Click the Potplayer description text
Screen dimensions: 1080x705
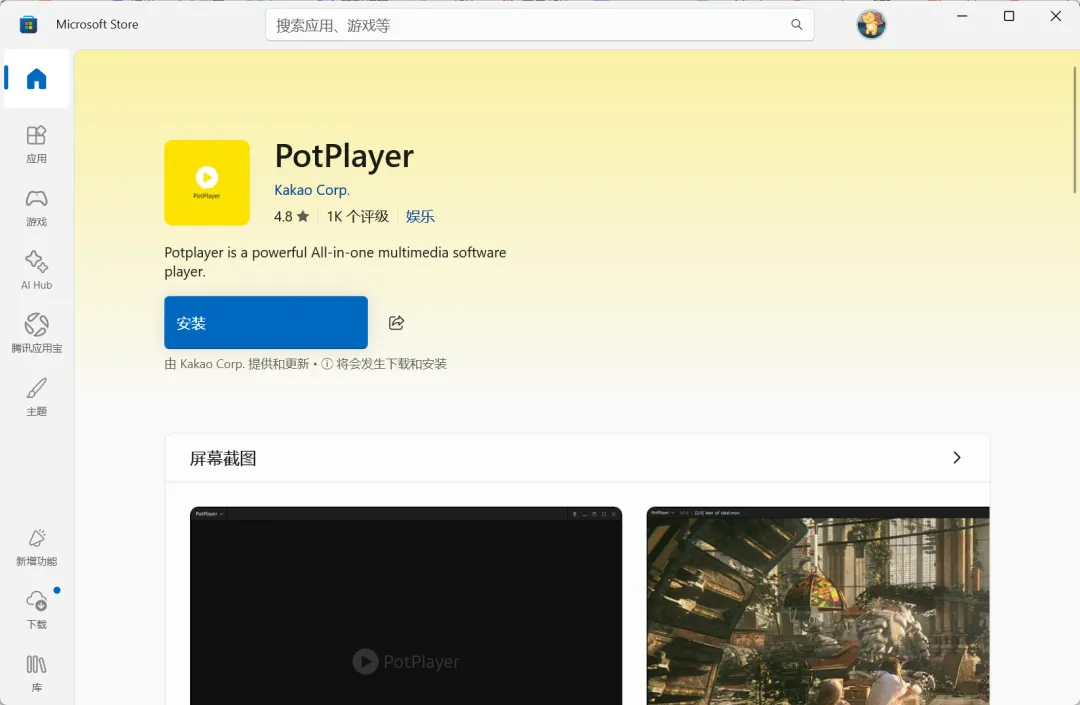[335, 262]
